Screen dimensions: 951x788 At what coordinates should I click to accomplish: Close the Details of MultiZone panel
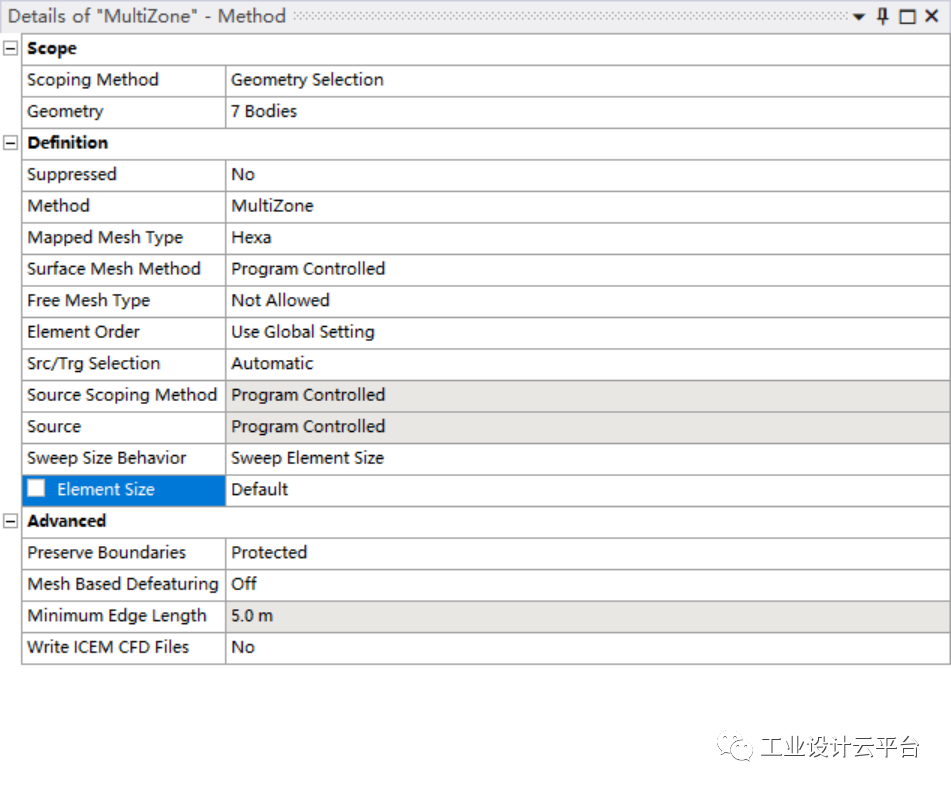coord(932,16)
